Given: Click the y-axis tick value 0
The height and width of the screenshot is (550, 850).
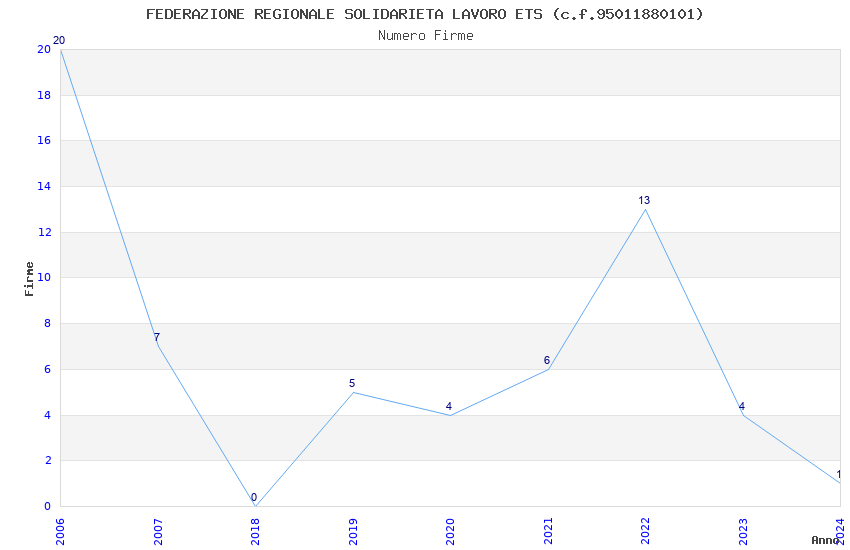Looking at the screenshot, I should pyautogui.click(x=48, y=507).
